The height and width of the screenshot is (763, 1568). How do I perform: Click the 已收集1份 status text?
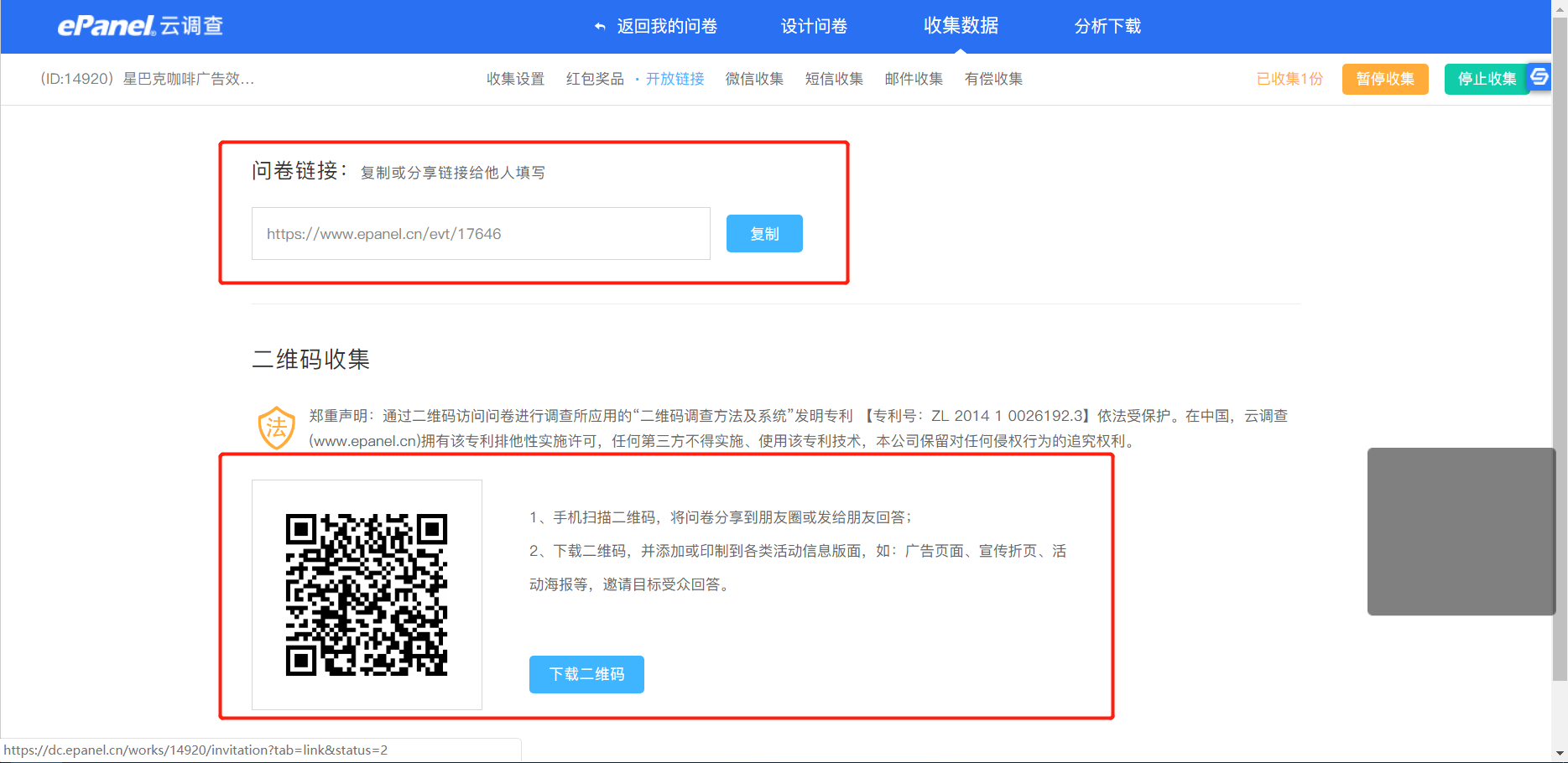click(1289, 79)
